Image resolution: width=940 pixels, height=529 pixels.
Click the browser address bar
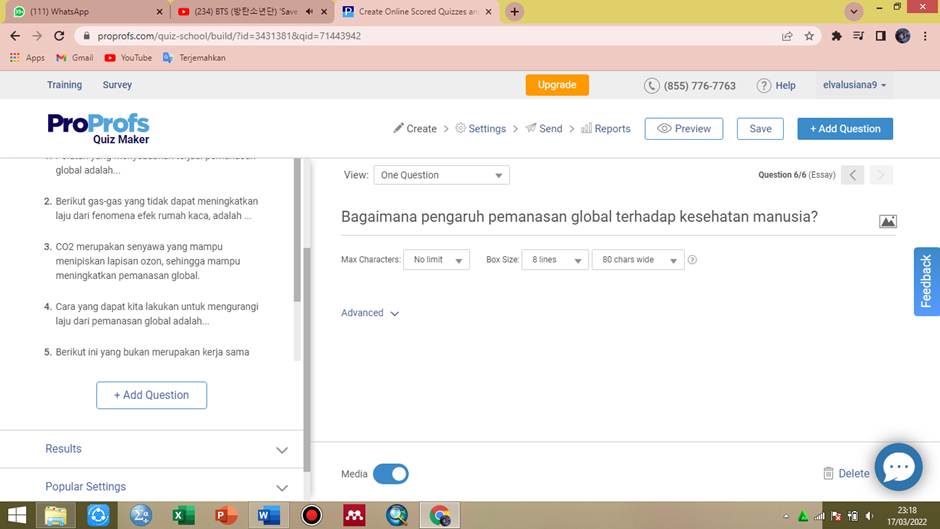(432, 36)
